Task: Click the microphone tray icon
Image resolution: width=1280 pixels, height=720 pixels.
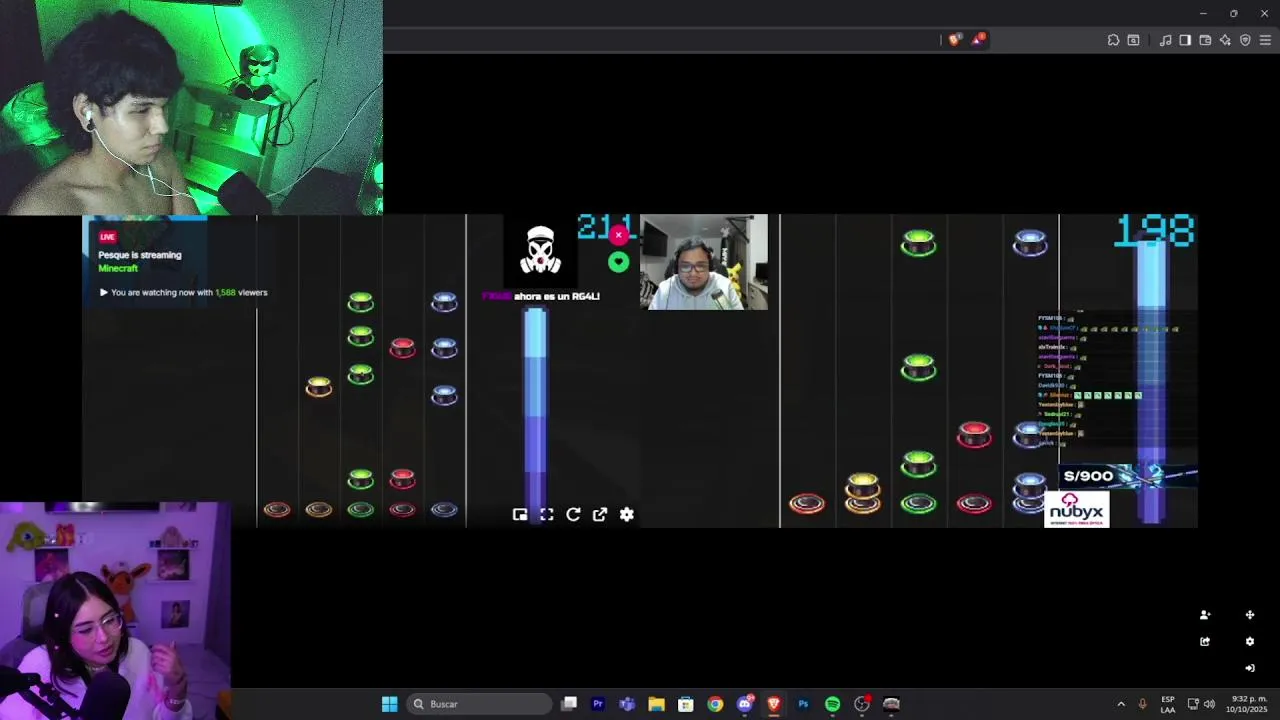Action: (1142, 704)
